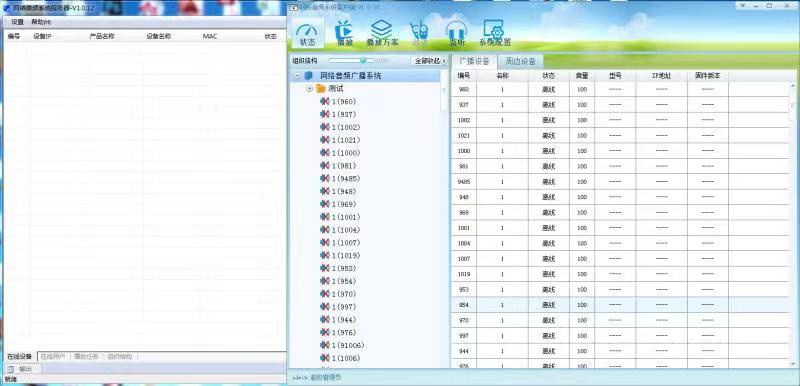The image size is (800, 386).
Task: Collapse the 测试 folder node
Action: point(309,89)
